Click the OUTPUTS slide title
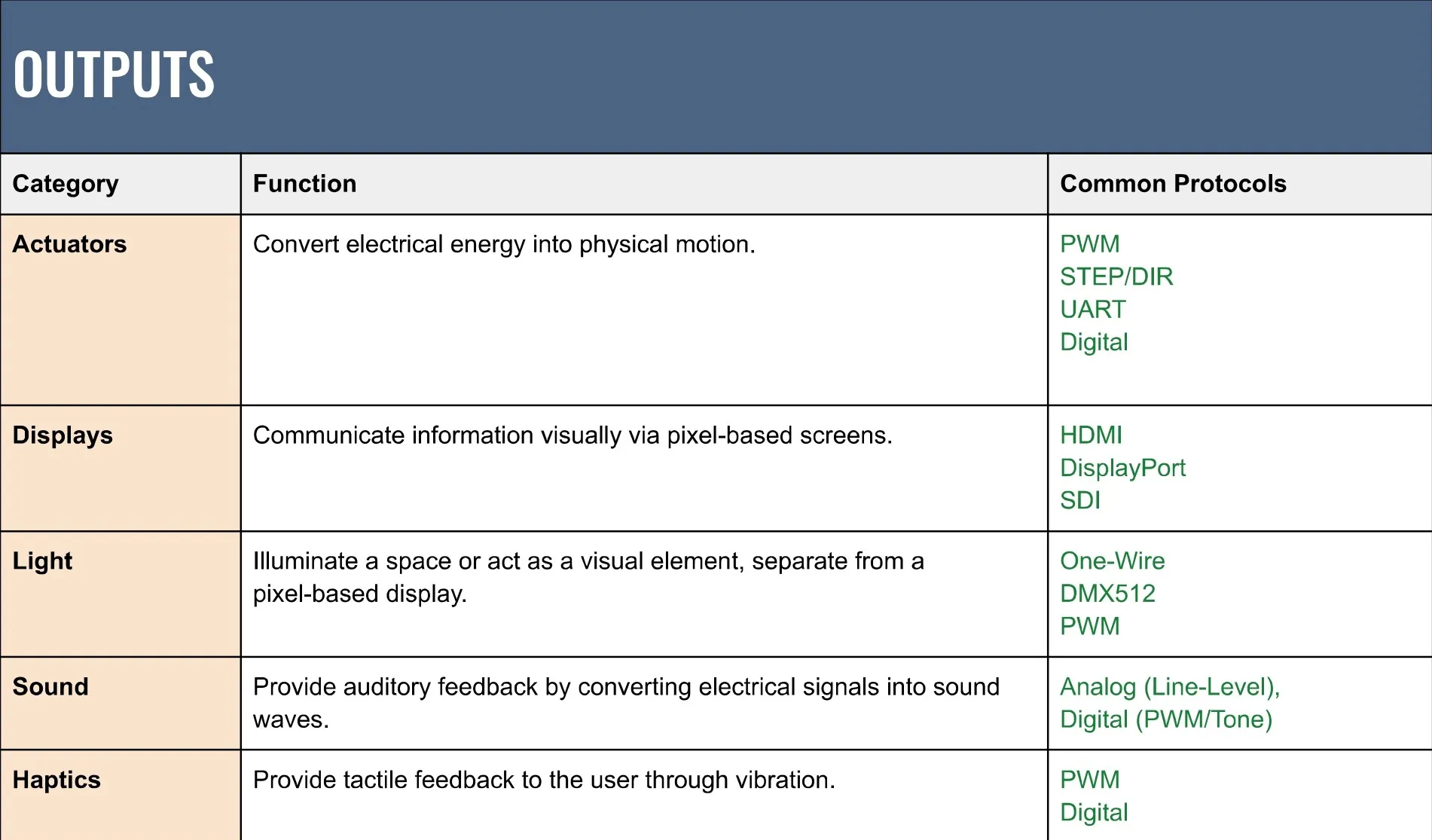The width and height of the screenshot is (1432, 840). point(114,75)
